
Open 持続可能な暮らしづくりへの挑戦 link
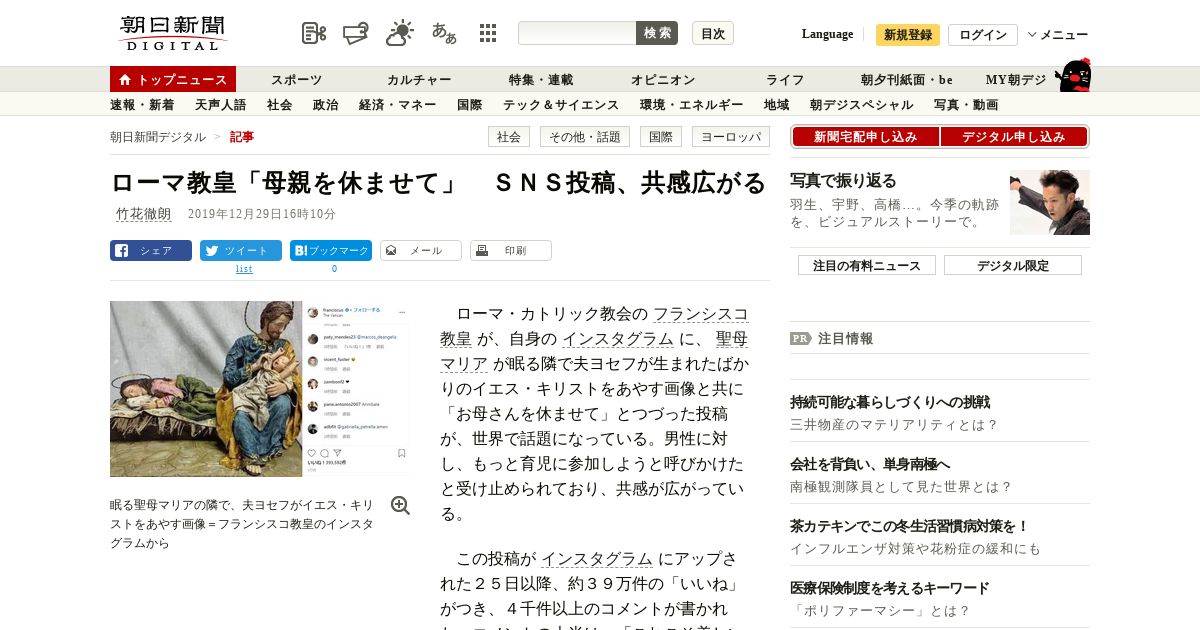click(890, 402)
